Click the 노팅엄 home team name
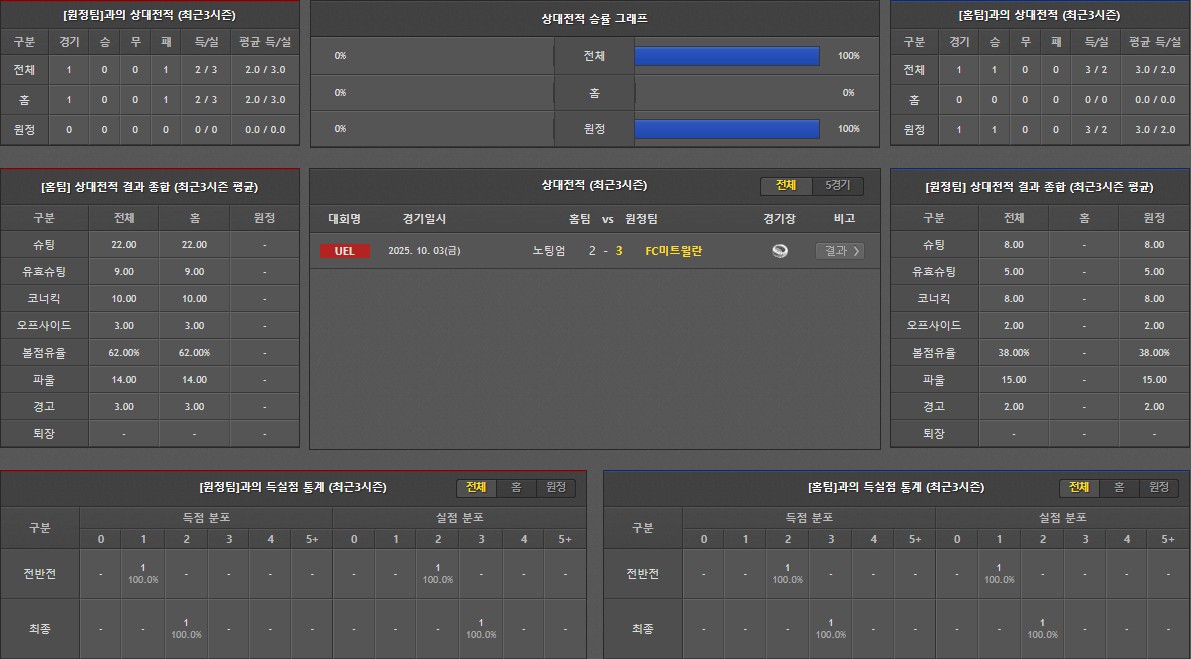 549,251
